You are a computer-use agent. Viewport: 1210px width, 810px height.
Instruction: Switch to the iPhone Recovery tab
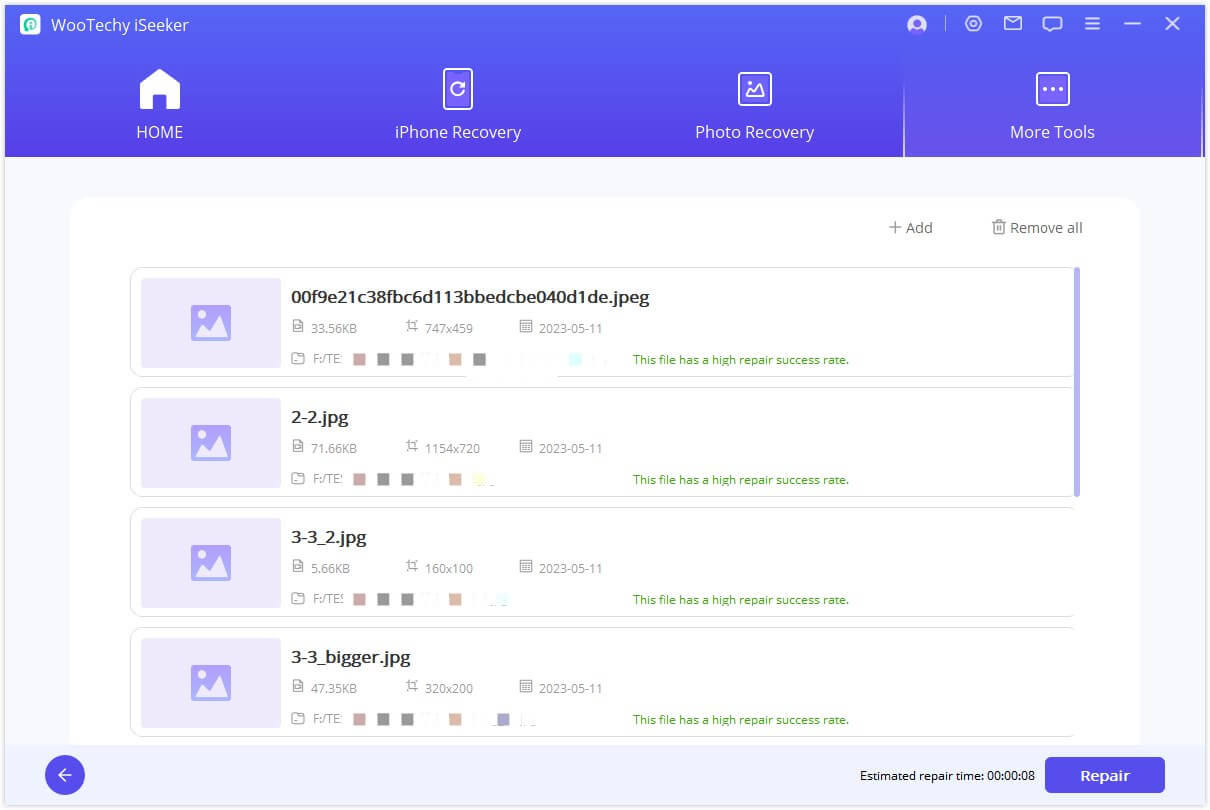(457, 105)
